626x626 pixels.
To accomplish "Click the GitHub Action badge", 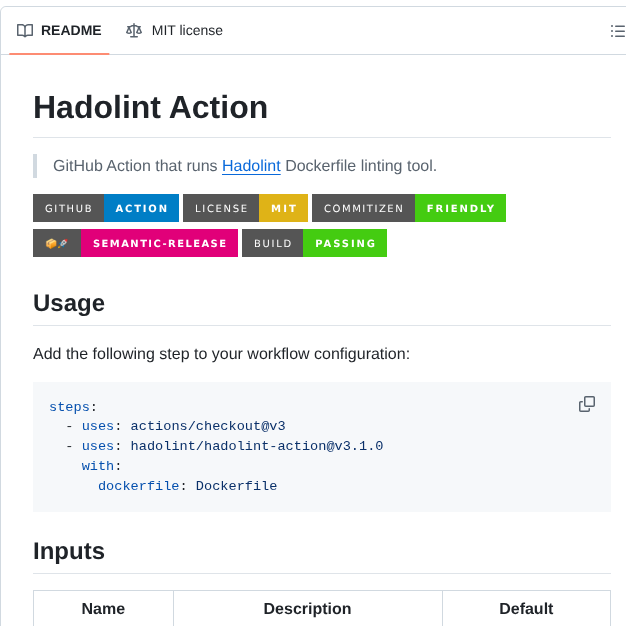I will [106, 208].
